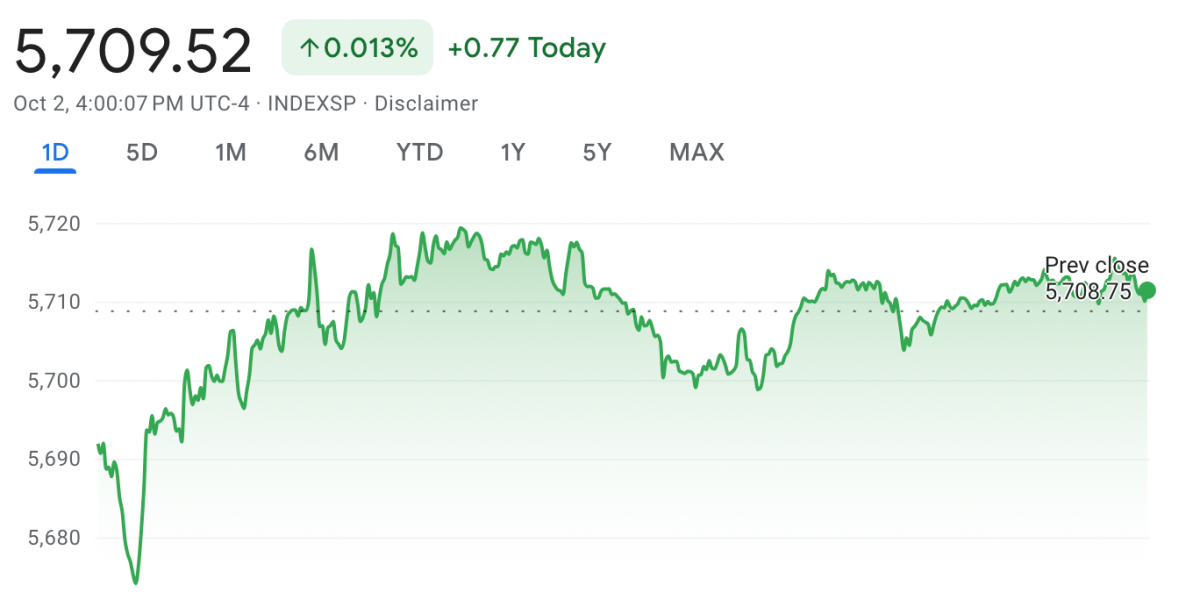This screenshot has width=1200, height=600.
Task: Open the 1M time range tab
Action: 231,152
